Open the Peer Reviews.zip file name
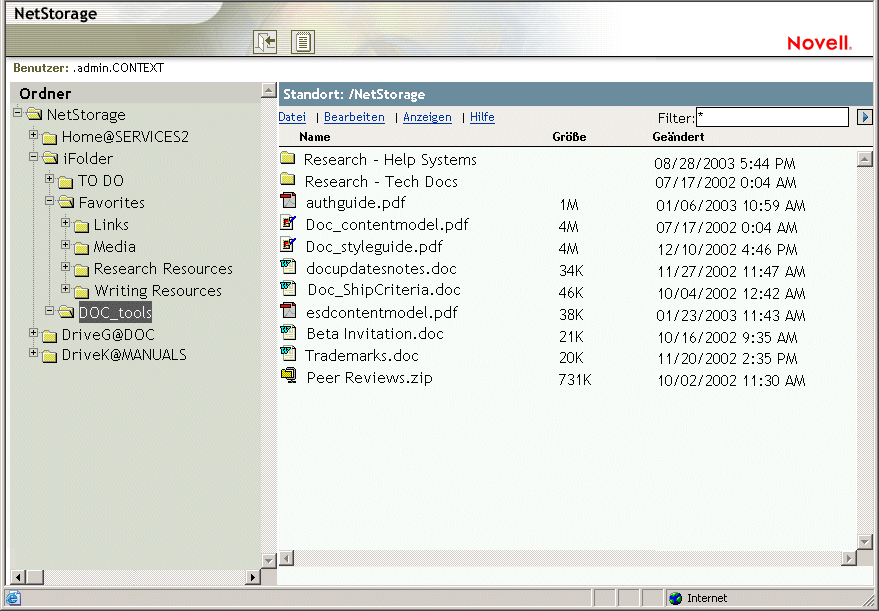This screenshot has width=879, height=611. [x=369, y=378]
